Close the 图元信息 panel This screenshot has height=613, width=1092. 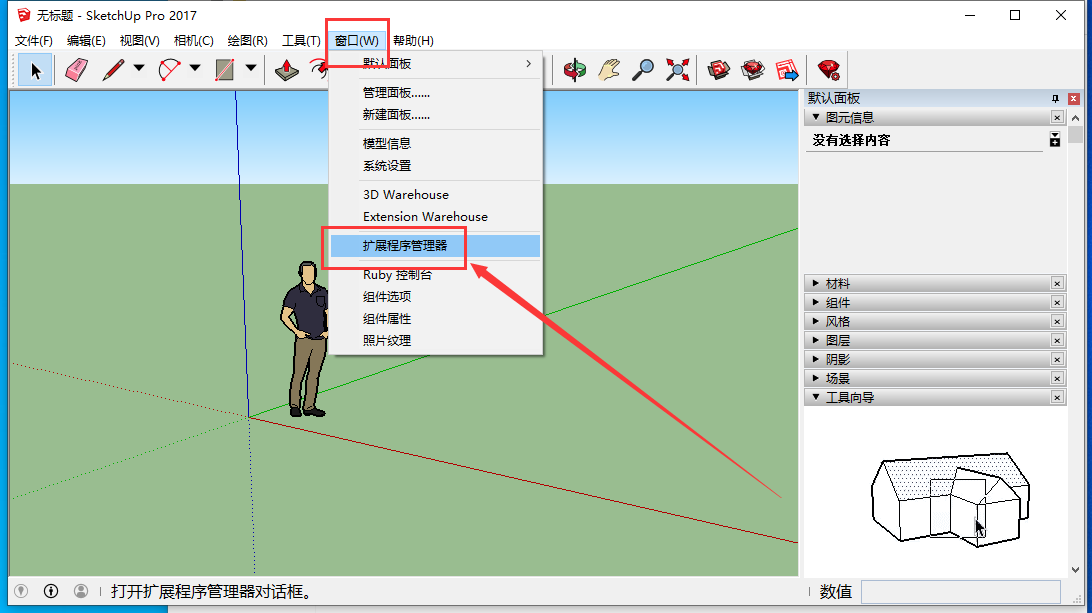coord(1057,118)
